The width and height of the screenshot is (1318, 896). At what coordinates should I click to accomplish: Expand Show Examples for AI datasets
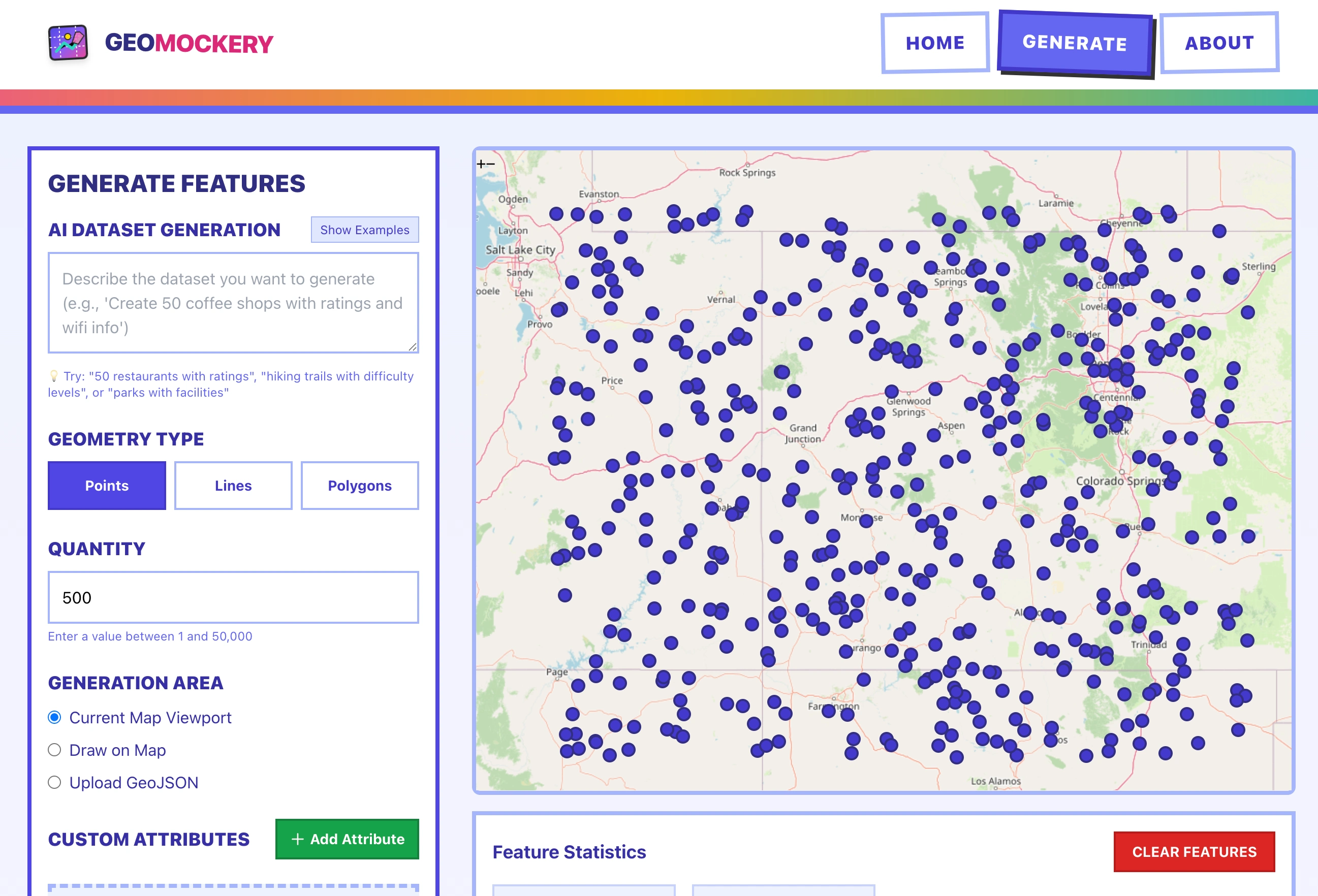tap(365, 230)
